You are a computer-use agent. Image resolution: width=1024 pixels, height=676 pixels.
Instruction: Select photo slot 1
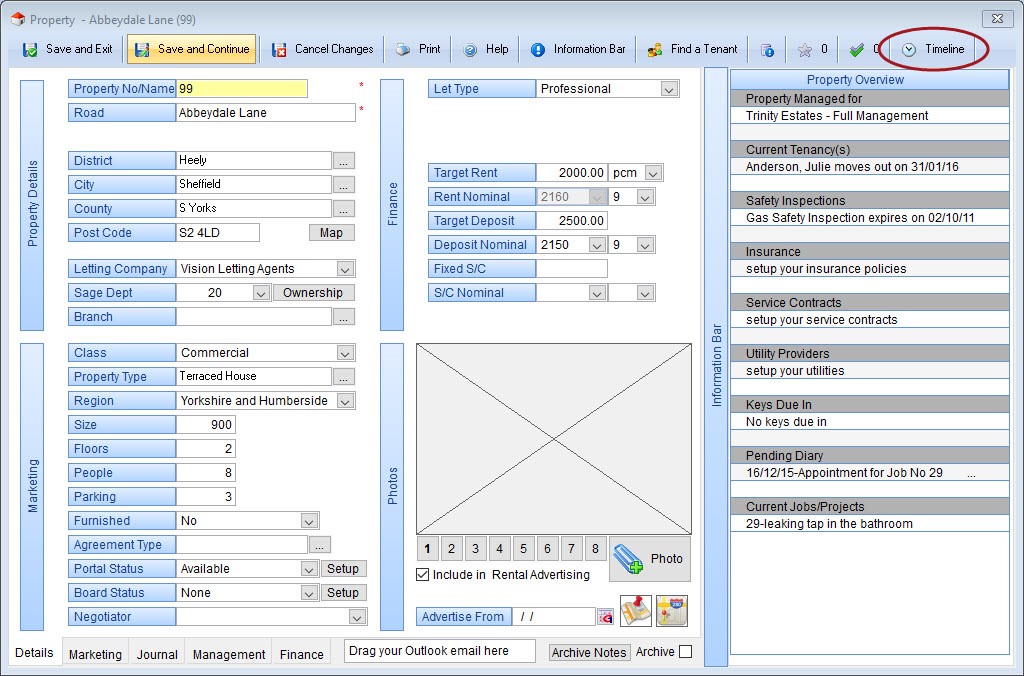(427, 549)
